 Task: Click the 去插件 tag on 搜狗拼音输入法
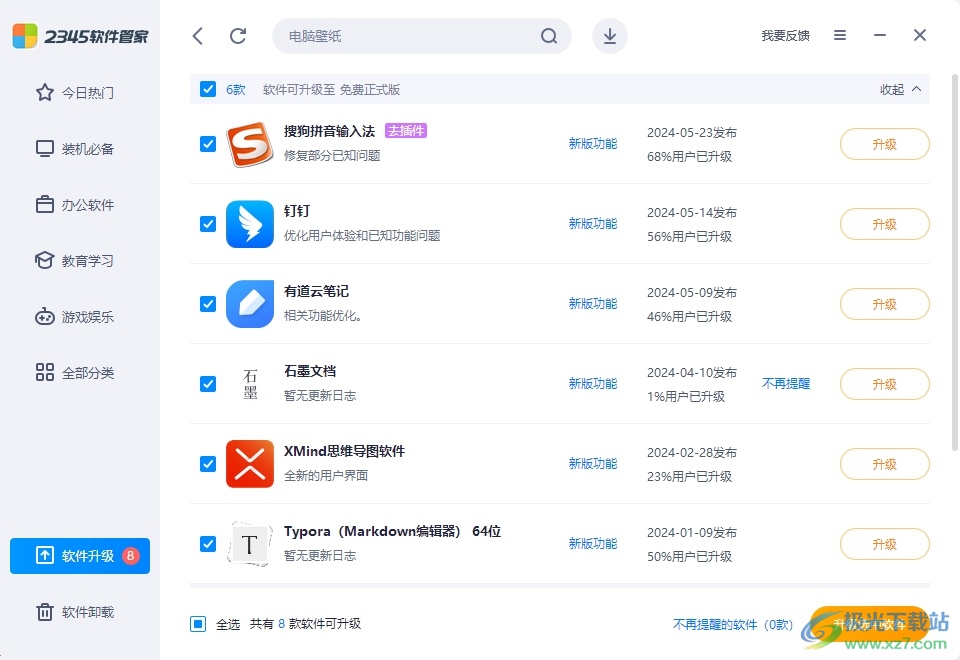point(406,130)
